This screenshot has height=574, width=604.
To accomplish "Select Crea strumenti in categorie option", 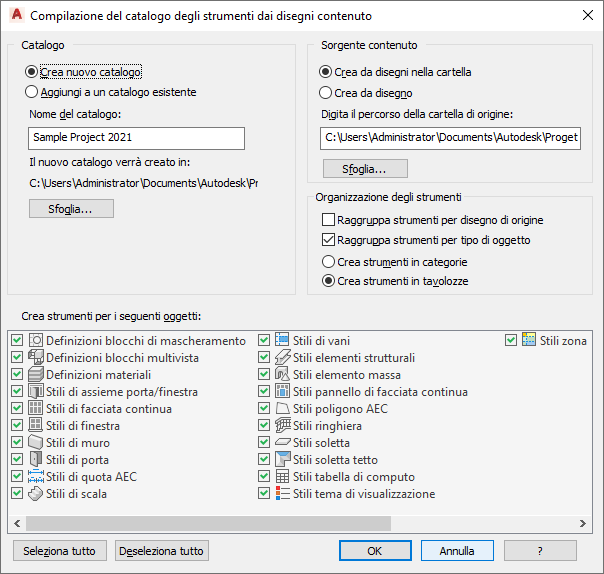I will click(x=326, y=262).
